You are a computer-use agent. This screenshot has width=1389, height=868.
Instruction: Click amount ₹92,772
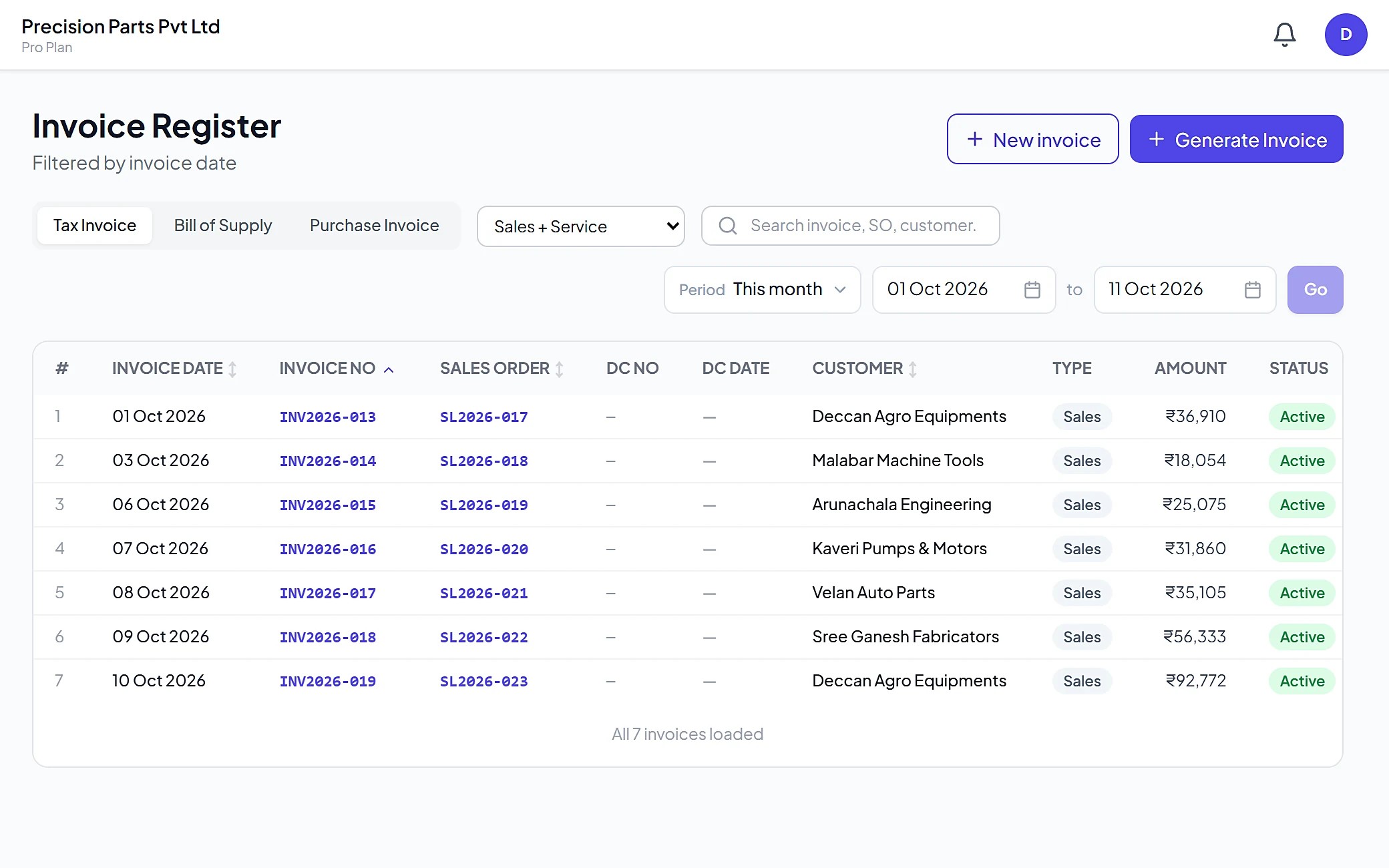(1196, 681)
